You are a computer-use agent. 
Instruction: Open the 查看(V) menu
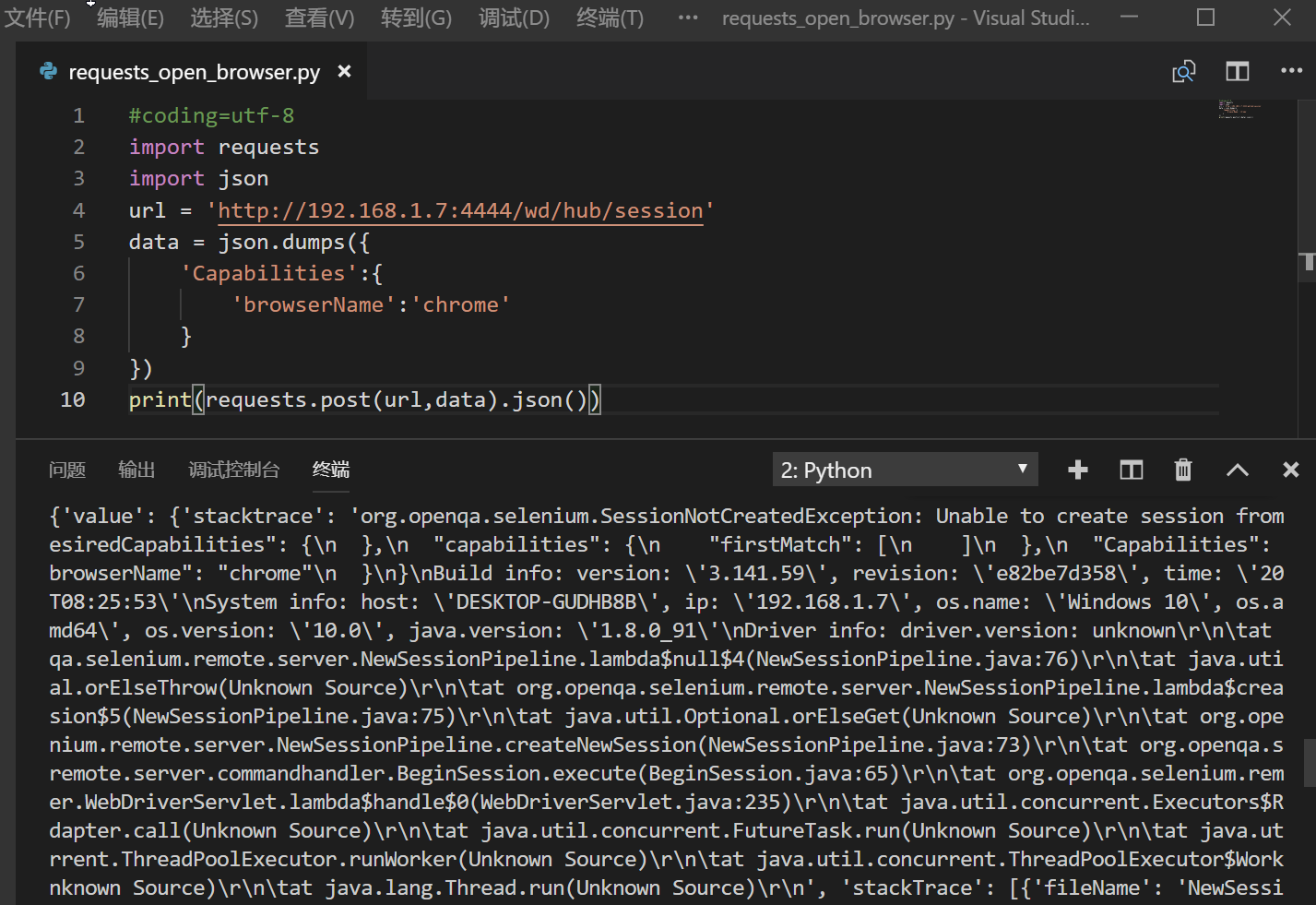click(319, 18)
